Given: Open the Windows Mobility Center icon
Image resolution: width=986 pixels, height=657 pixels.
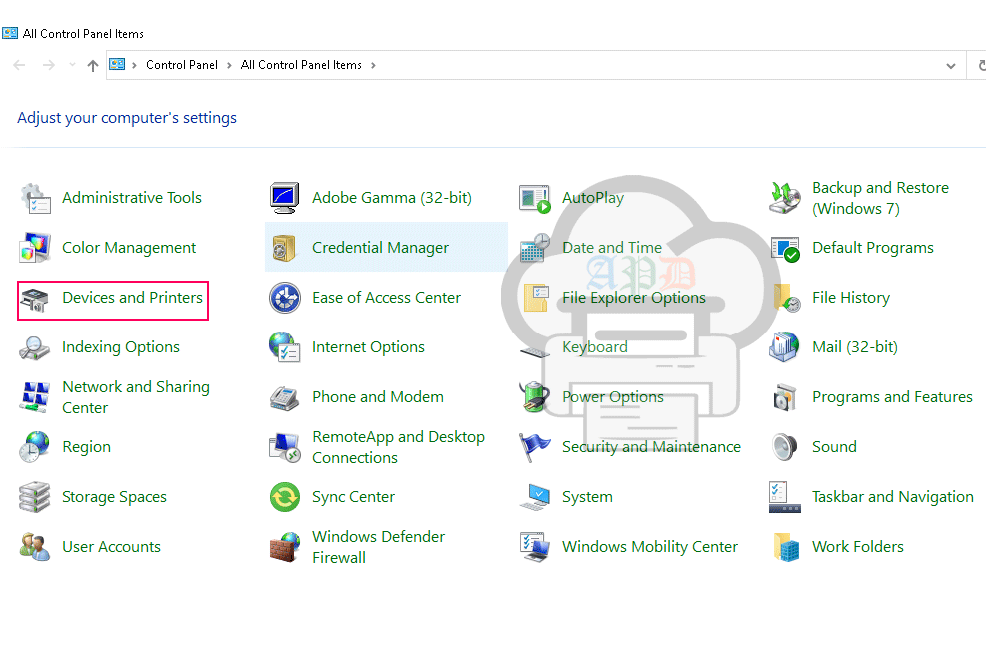Looking at the screenshot, I should coord(535,547).
